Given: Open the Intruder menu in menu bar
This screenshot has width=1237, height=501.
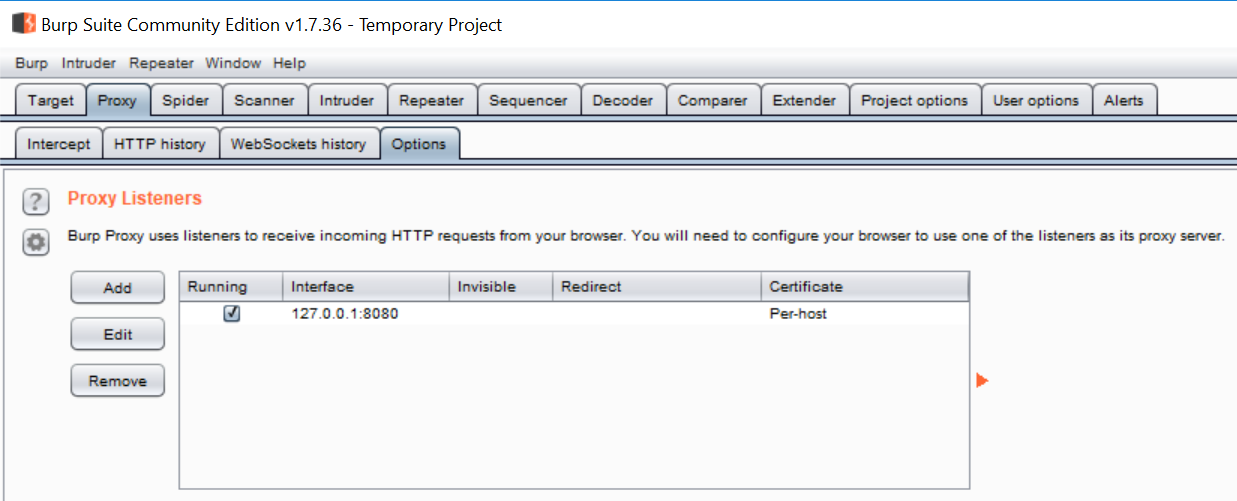Looking at the screenshot, I should (x=89, y=63).
